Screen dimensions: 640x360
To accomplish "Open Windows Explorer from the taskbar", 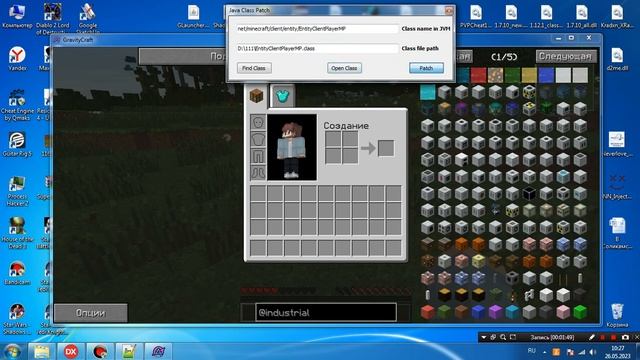I will pos(42,351).
